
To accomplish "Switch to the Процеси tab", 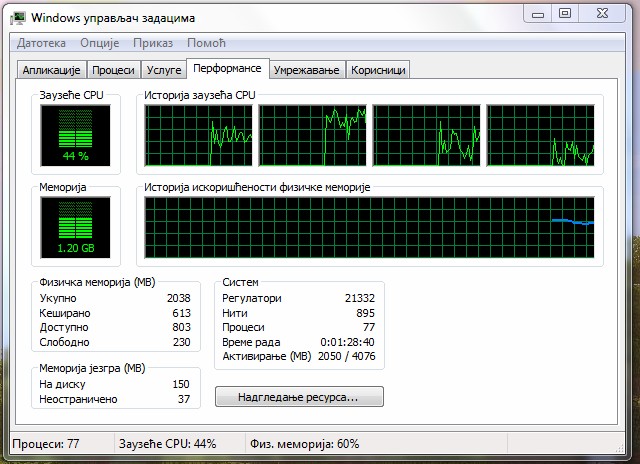I will (x=113, y=70).
